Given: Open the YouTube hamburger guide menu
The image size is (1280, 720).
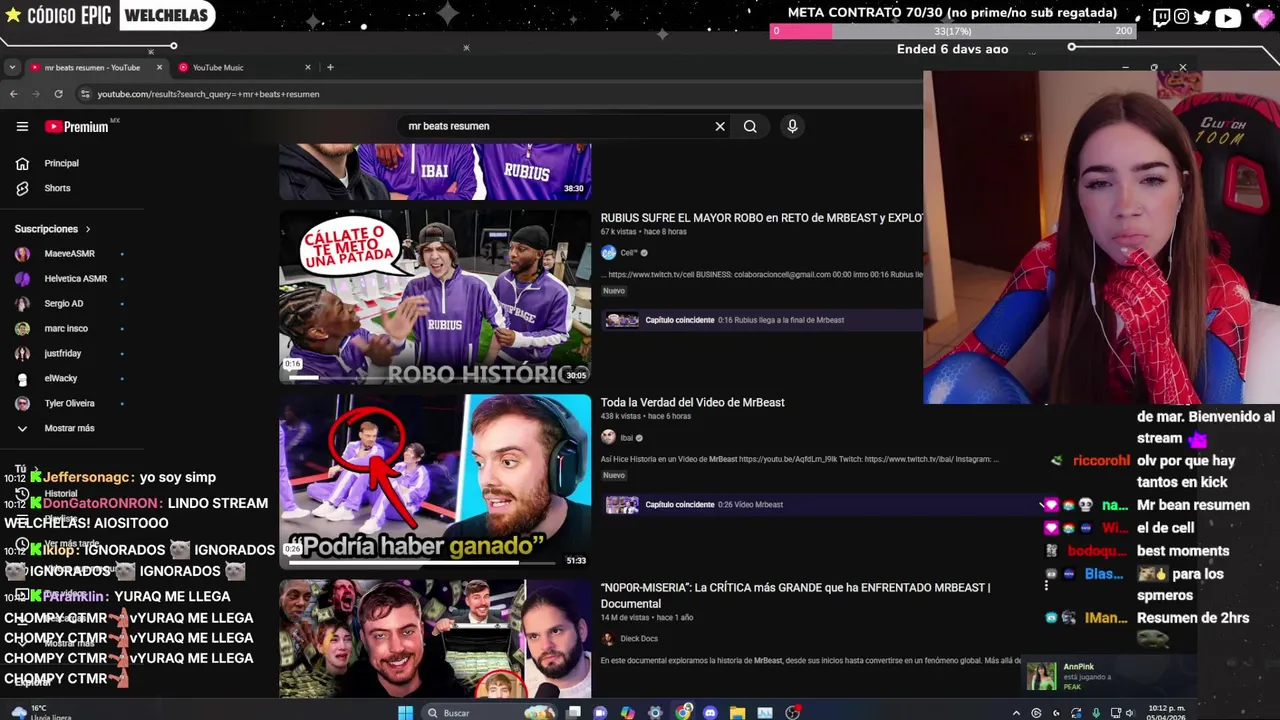Looking at the screenshot, I should (x=22, y=126).
